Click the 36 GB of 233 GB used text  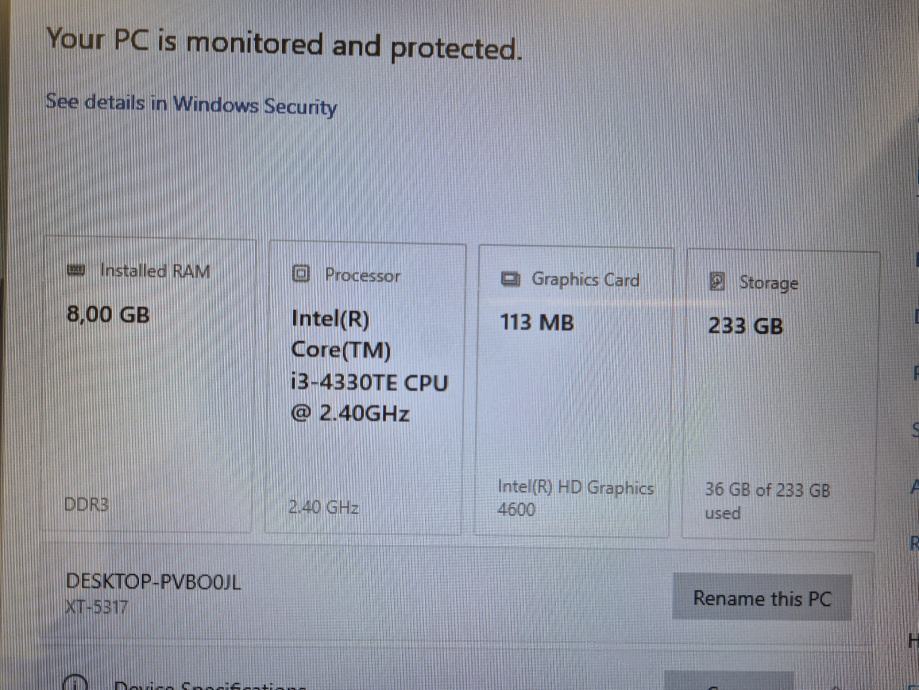point(767,502)
